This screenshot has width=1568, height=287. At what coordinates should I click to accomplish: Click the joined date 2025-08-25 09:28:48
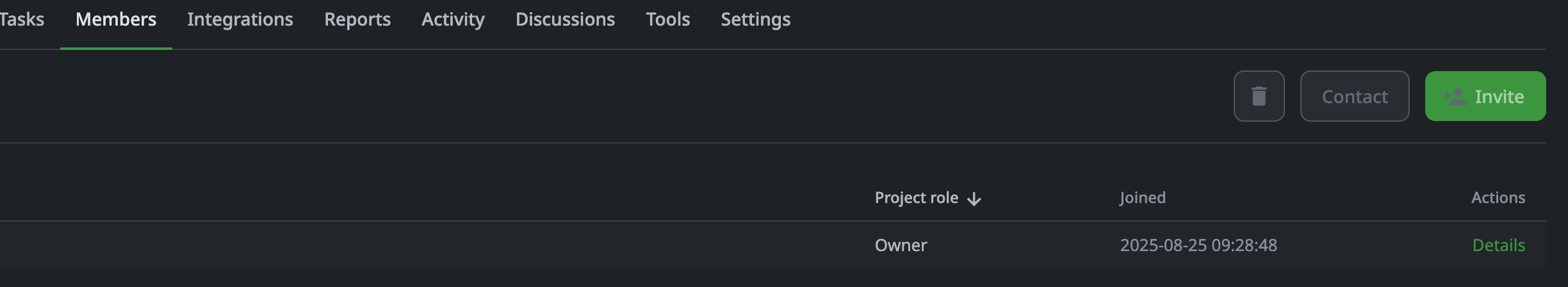coord(1198,245)
